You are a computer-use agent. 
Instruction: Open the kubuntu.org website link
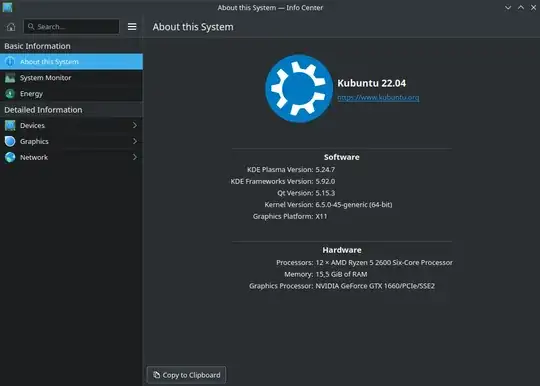click(x=378, y=97)
